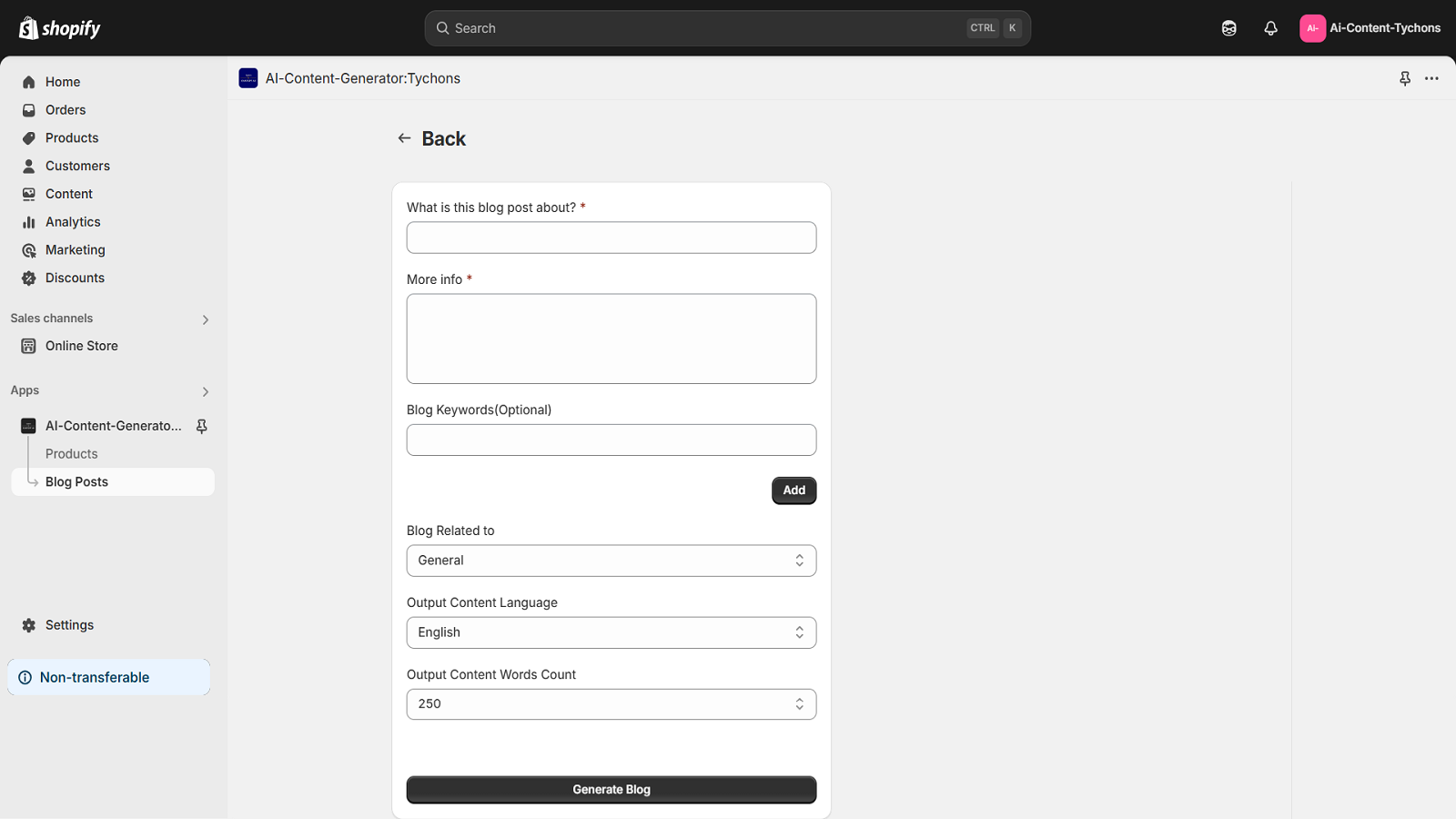
Task: Click the Non-transferable info icon
Action: pos(25,678)
